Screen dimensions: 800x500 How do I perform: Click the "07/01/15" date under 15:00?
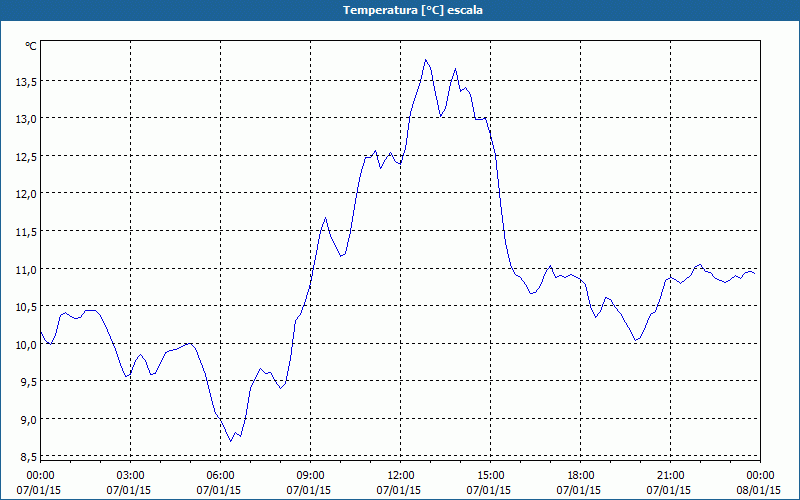pyautogui.click(x=489, y=490)
